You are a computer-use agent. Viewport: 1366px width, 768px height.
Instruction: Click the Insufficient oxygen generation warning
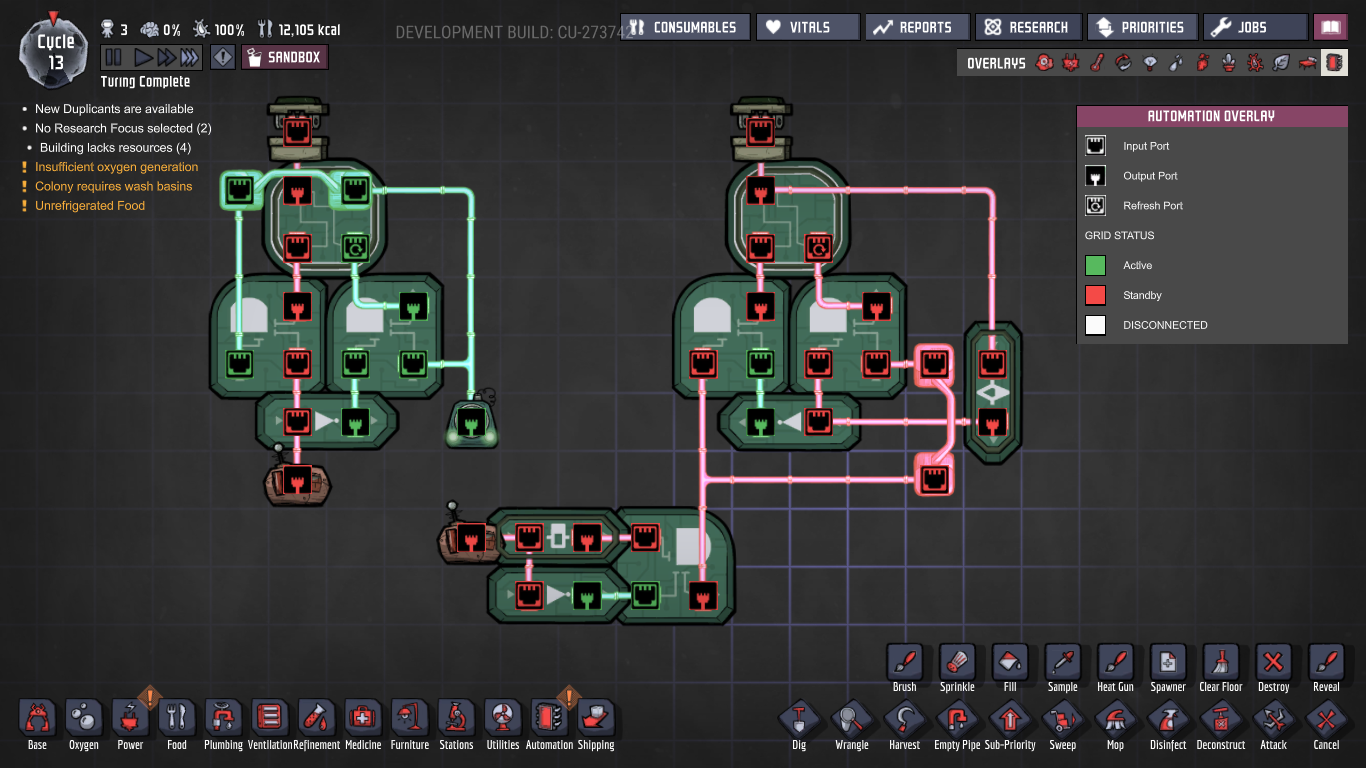click(x=116, y=167)
